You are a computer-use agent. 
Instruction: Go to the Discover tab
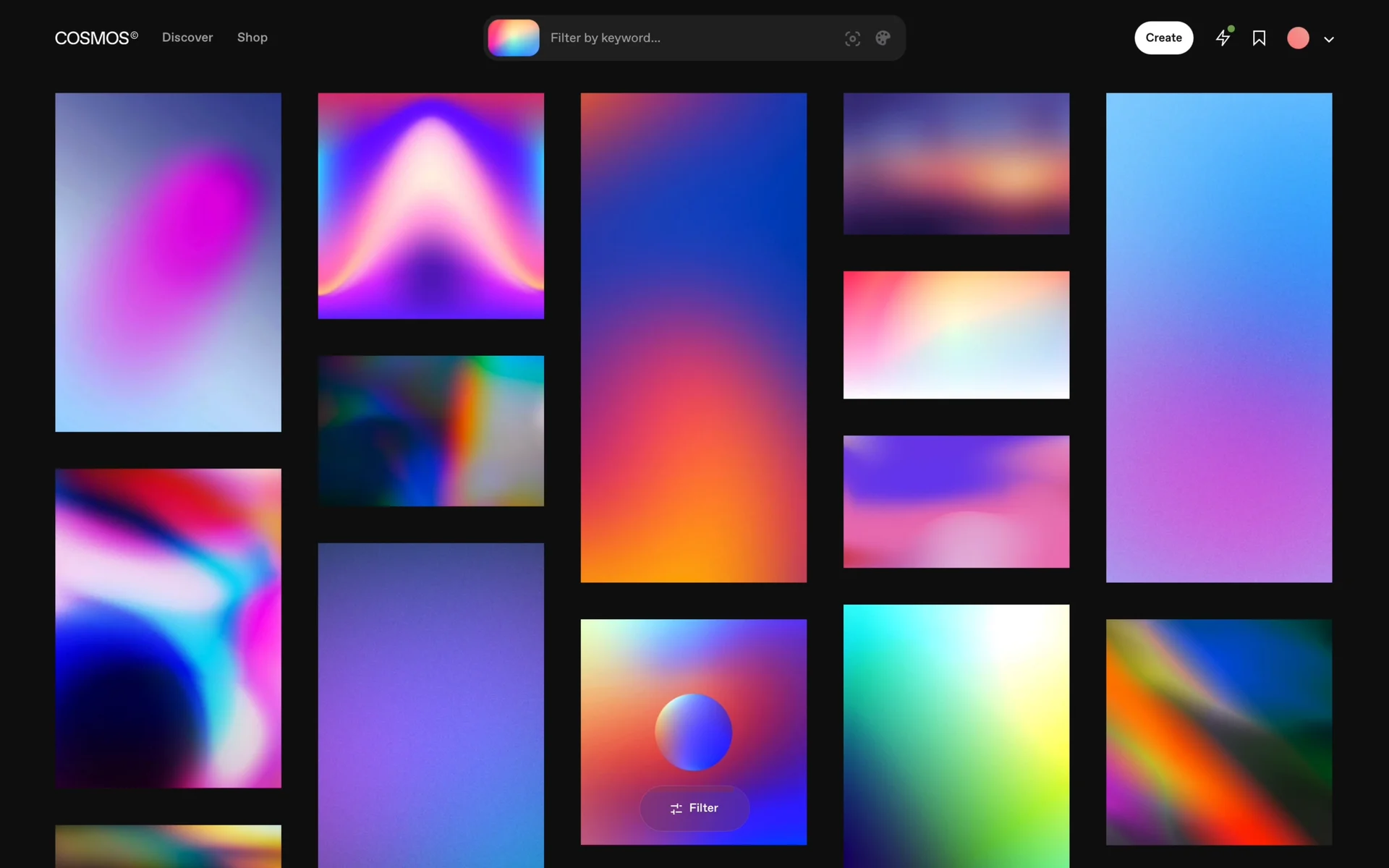(187, 38)
